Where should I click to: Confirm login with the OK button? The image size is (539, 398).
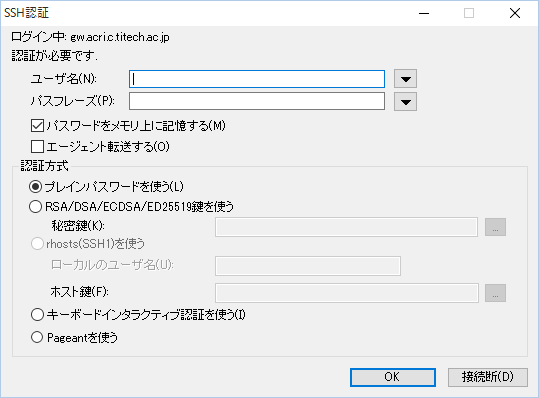click(393, 377)
